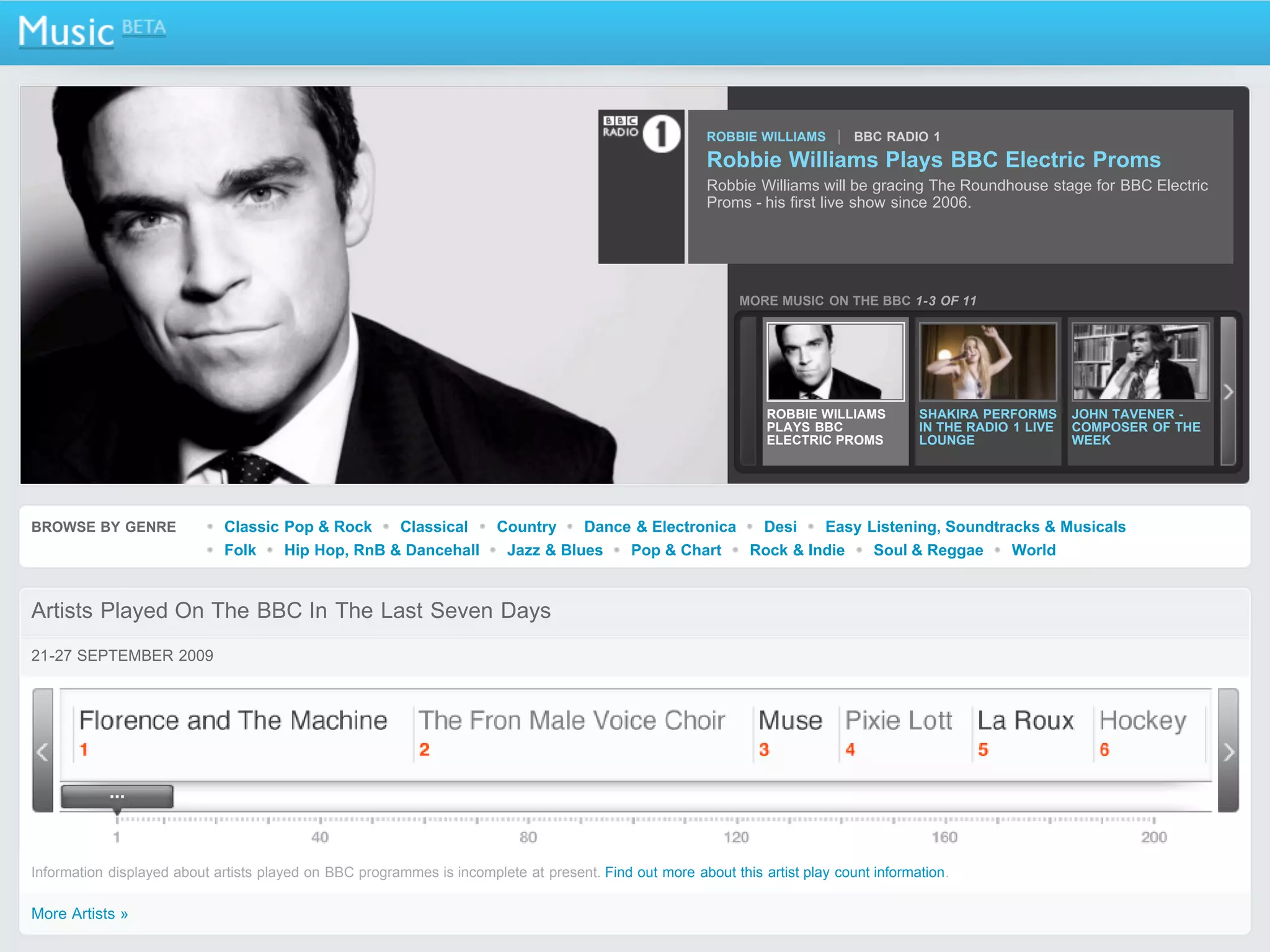Screen dimensions: 1270x952
Task: Open Robbie Williams Plays BBC Electric Proms headline
Action: click(x=933, y=160)
